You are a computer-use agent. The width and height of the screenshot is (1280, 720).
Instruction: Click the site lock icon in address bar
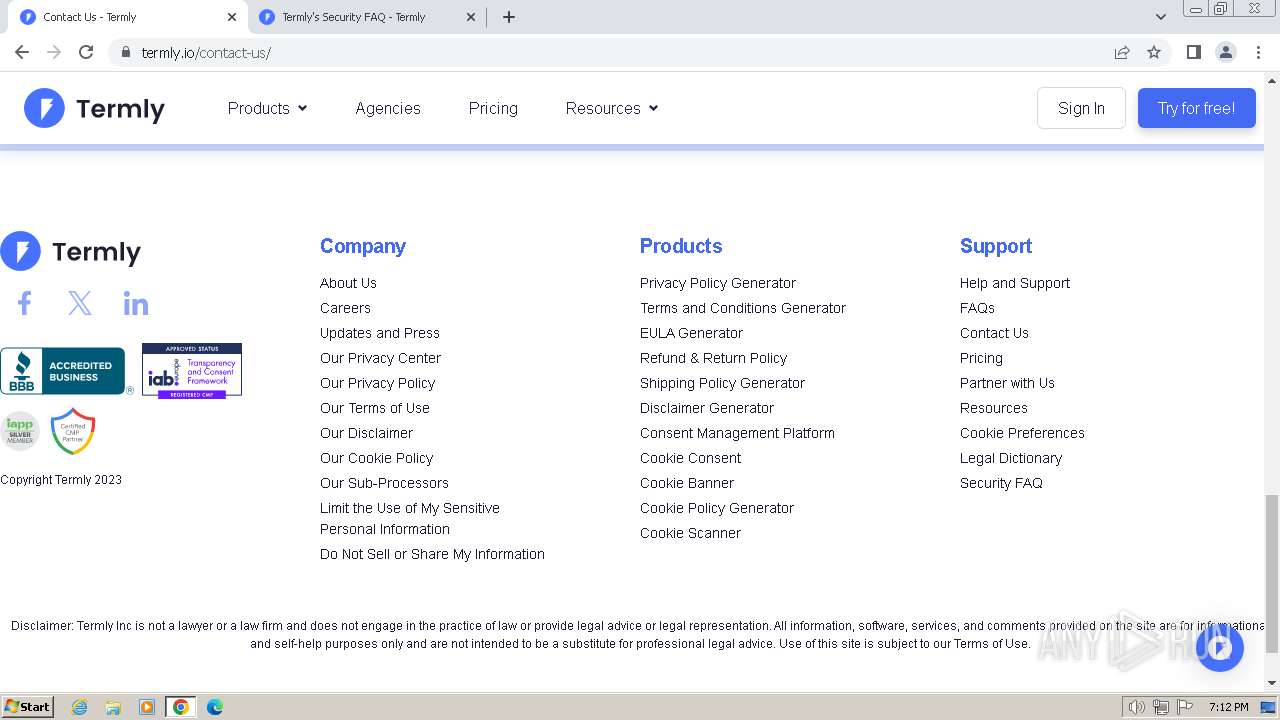[x=125, y=52]
